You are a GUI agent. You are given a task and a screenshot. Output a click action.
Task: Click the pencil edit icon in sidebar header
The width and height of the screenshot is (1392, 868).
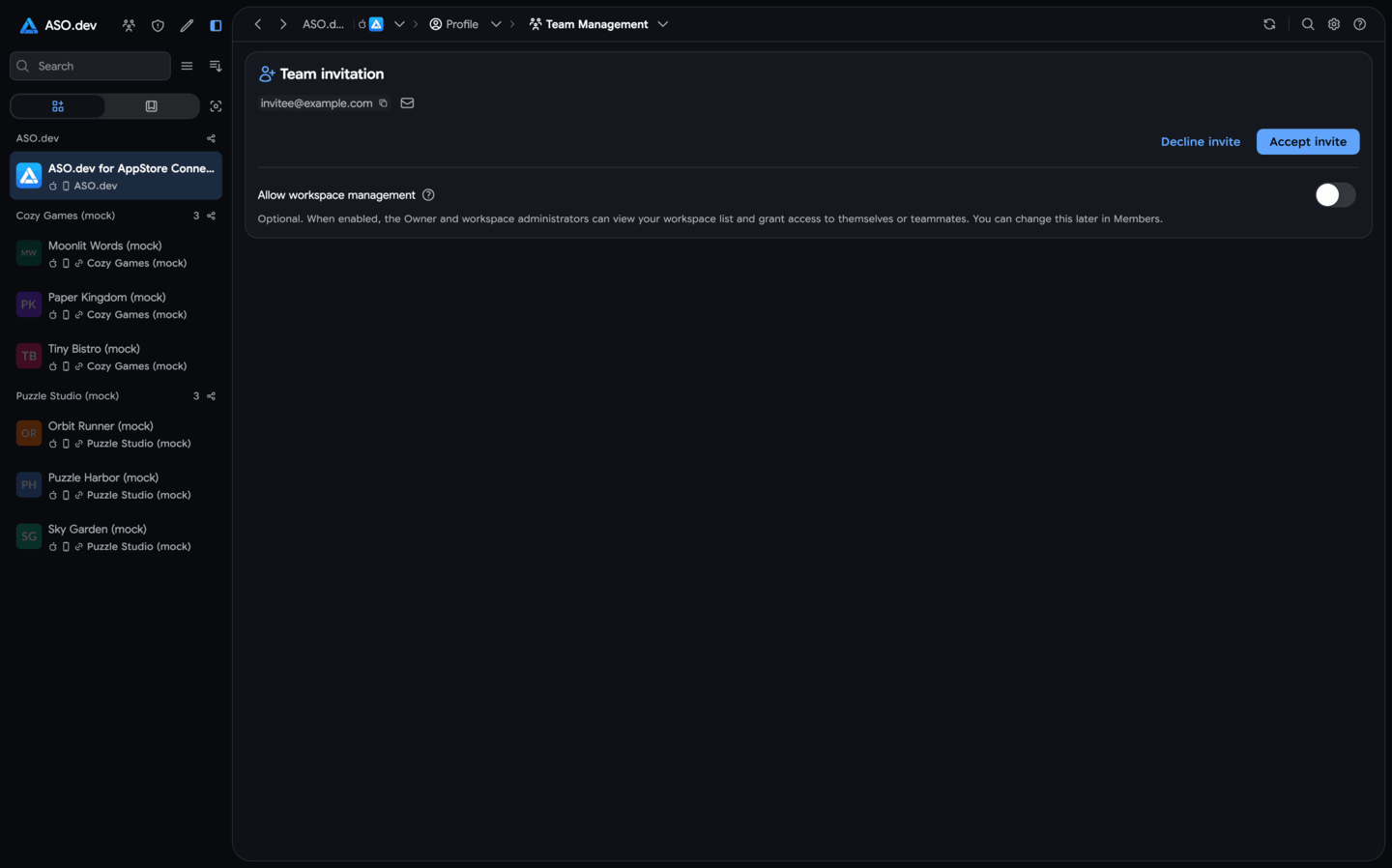(187, 25)
